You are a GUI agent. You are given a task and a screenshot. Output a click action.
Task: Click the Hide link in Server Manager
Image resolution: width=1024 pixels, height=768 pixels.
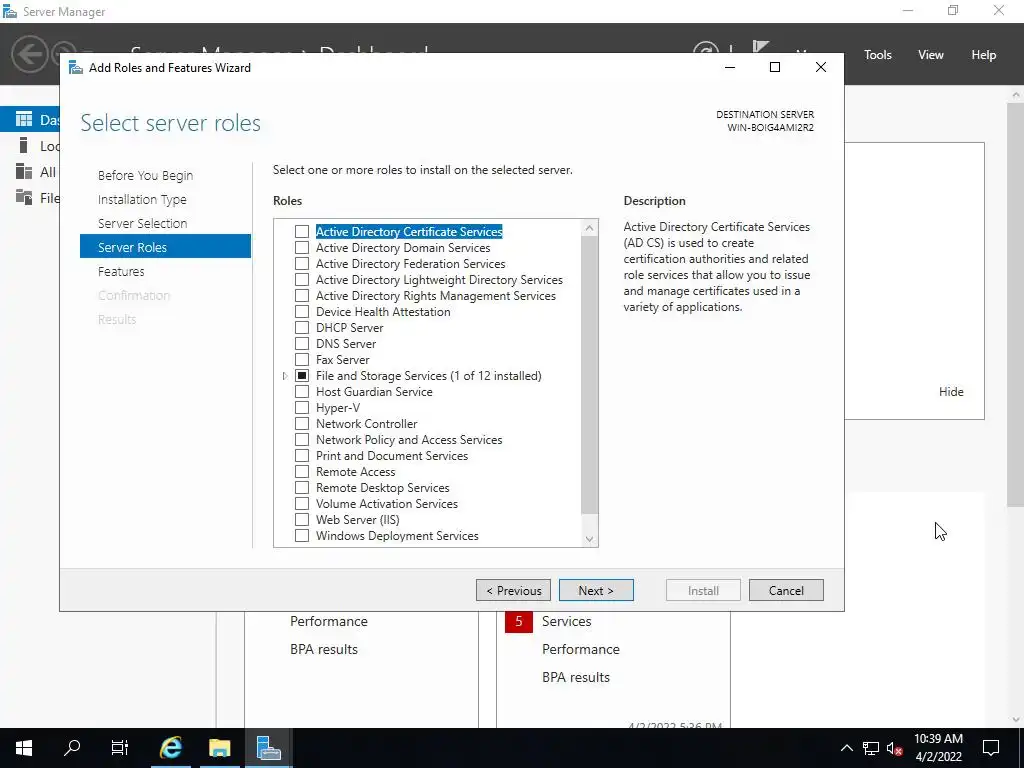point(951,392)
